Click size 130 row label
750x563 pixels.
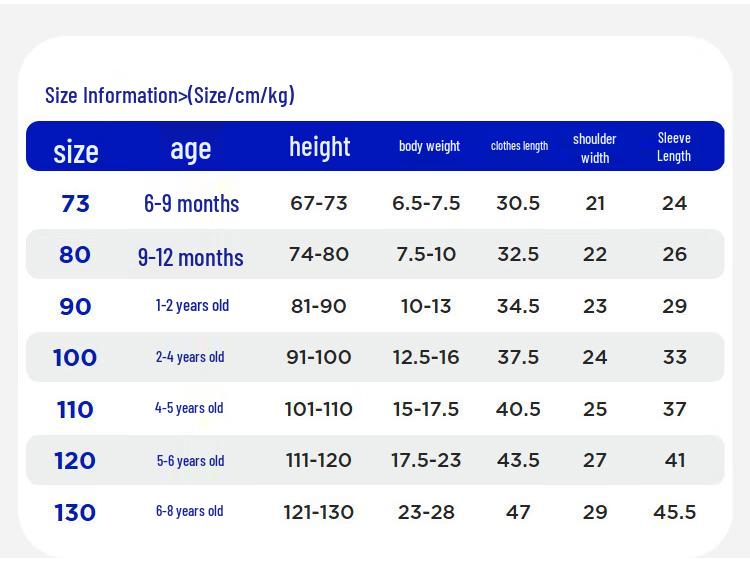[75, 513]
